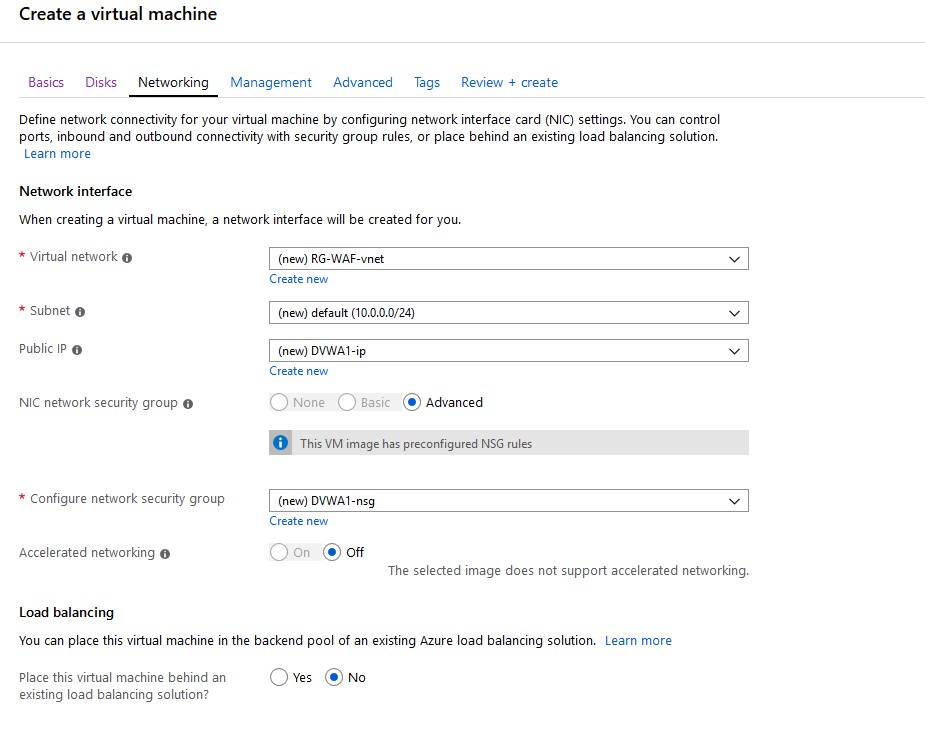Select Advanced NIC security group option
Screen dimensions: 925x731
click(412, 402)
